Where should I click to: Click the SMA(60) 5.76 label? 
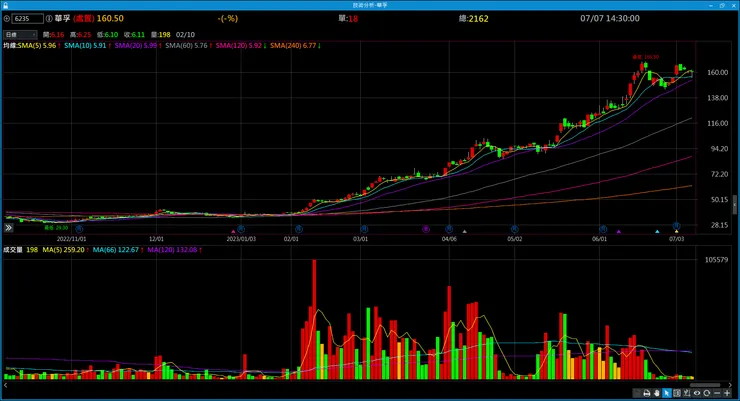pyautogui.click(x=186, y=46)
